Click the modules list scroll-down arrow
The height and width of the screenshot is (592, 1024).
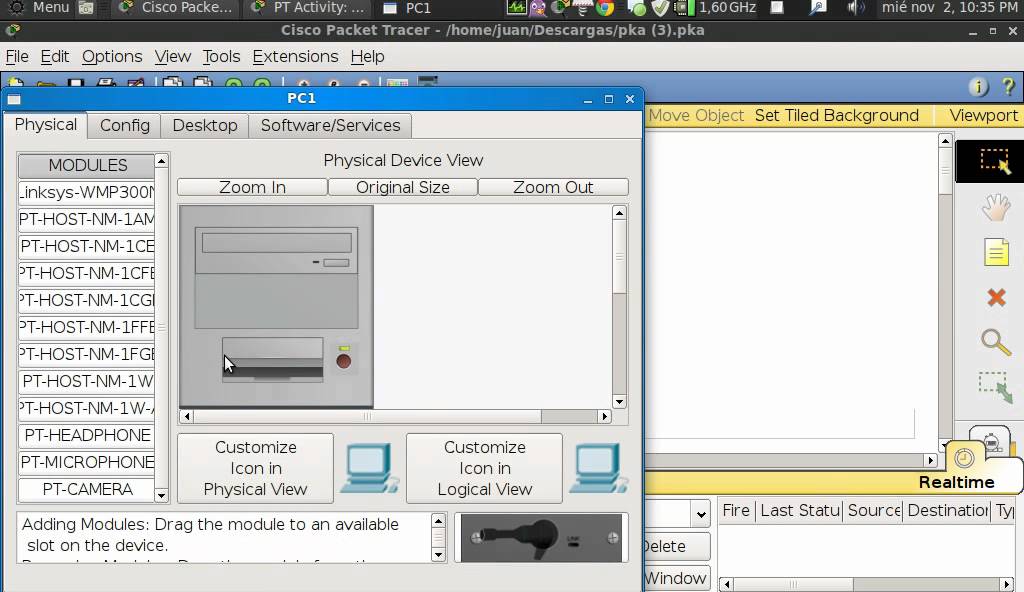click(x=161, y=495)
